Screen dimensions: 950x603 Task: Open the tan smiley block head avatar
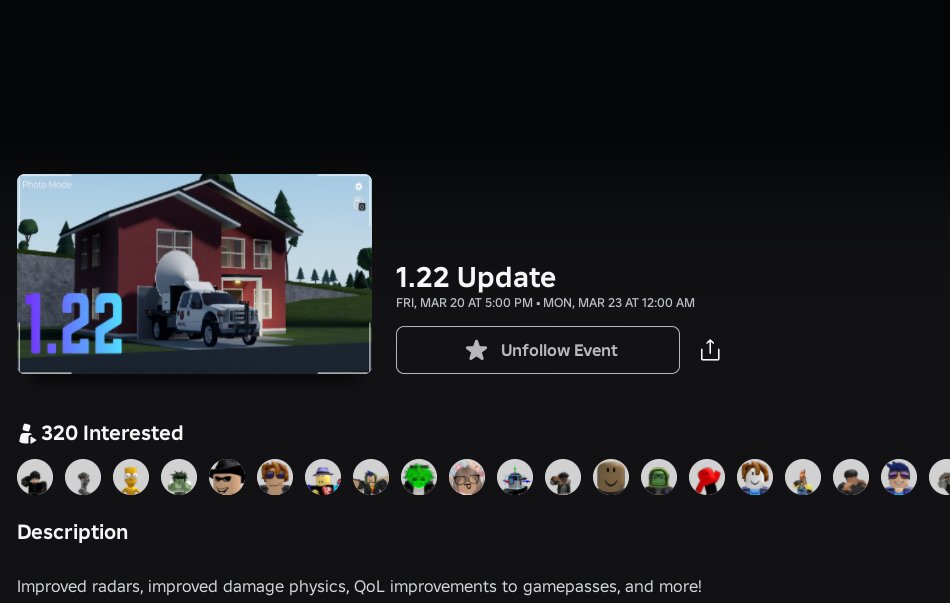click(611, 477)
